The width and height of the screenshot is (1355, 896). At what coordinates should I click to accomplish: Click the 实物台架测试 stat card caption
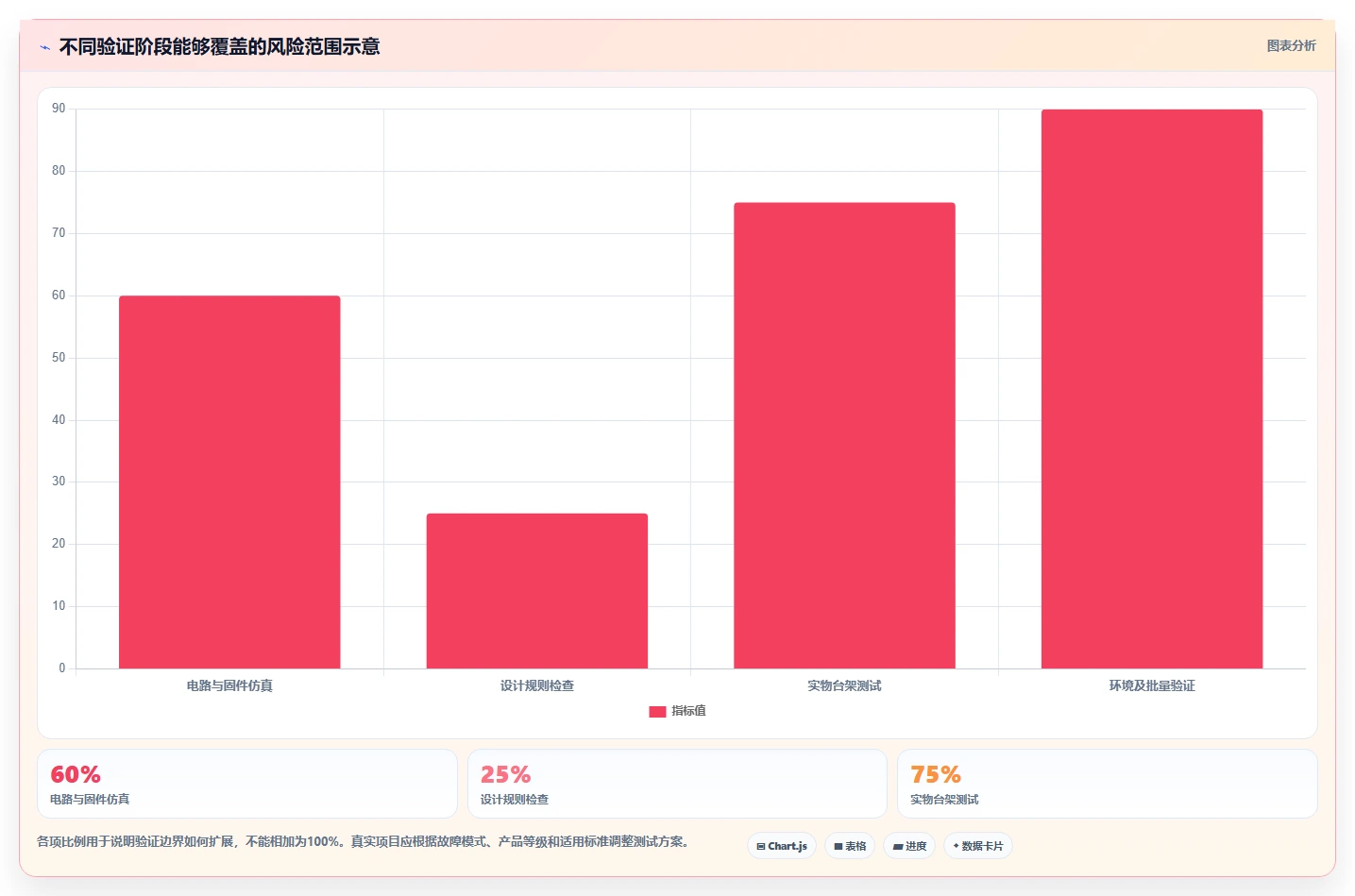[x=944, y=800]
